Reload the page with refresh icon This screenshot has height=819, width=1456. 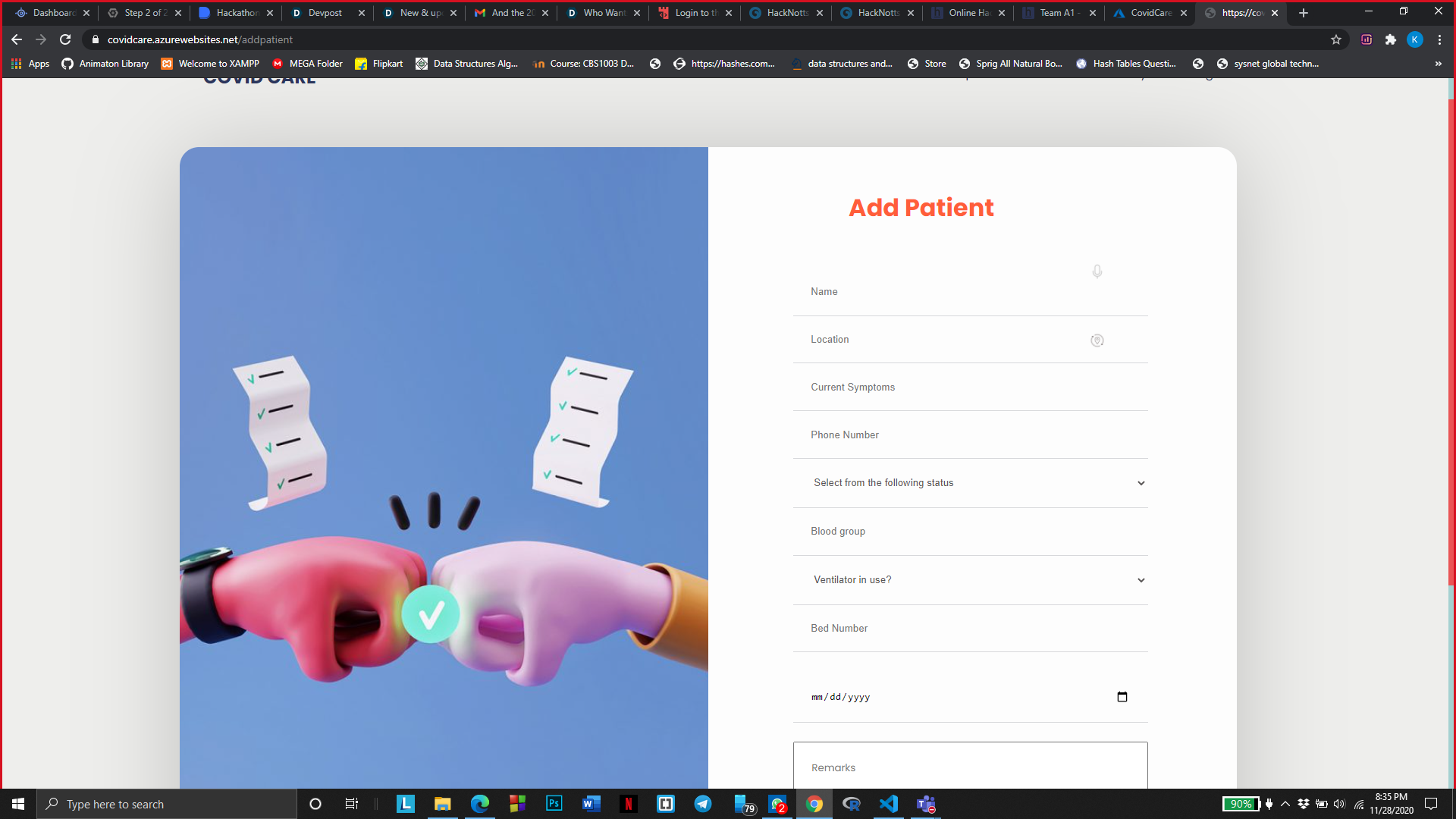point(65,39)
